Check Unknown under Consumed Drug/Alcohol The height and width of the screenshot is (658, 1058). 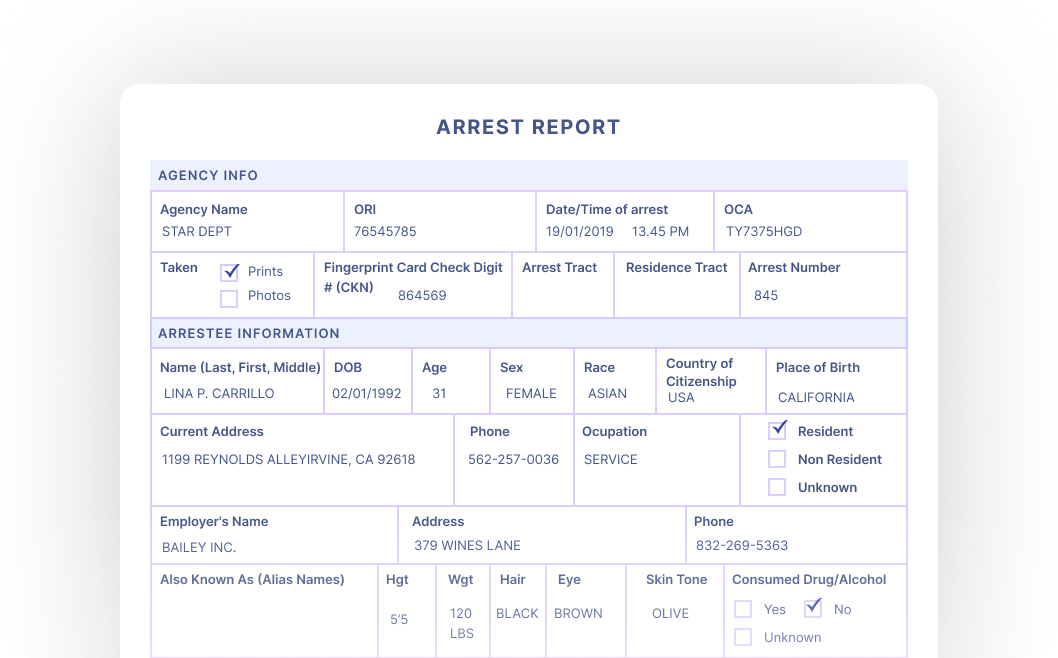(743, 637)
